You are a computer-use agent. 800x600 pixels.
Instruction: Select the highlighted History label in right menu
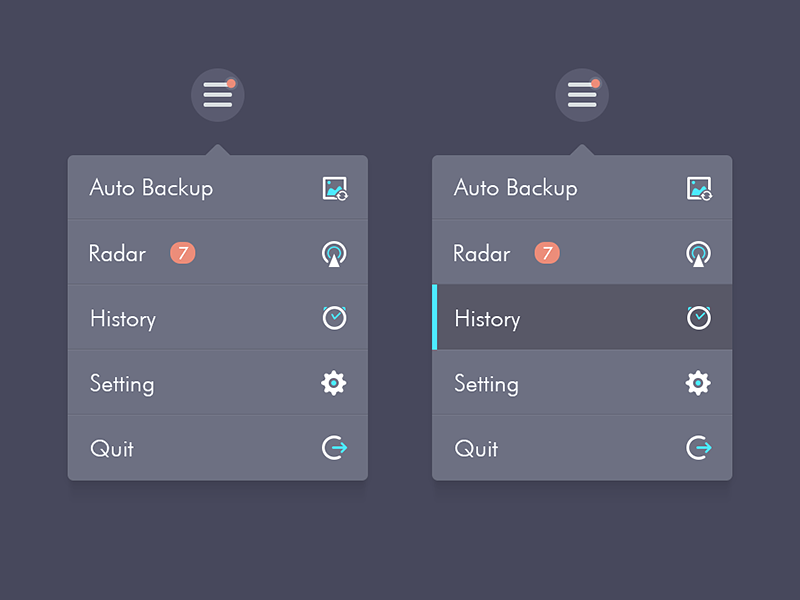[x=487, y=319]
